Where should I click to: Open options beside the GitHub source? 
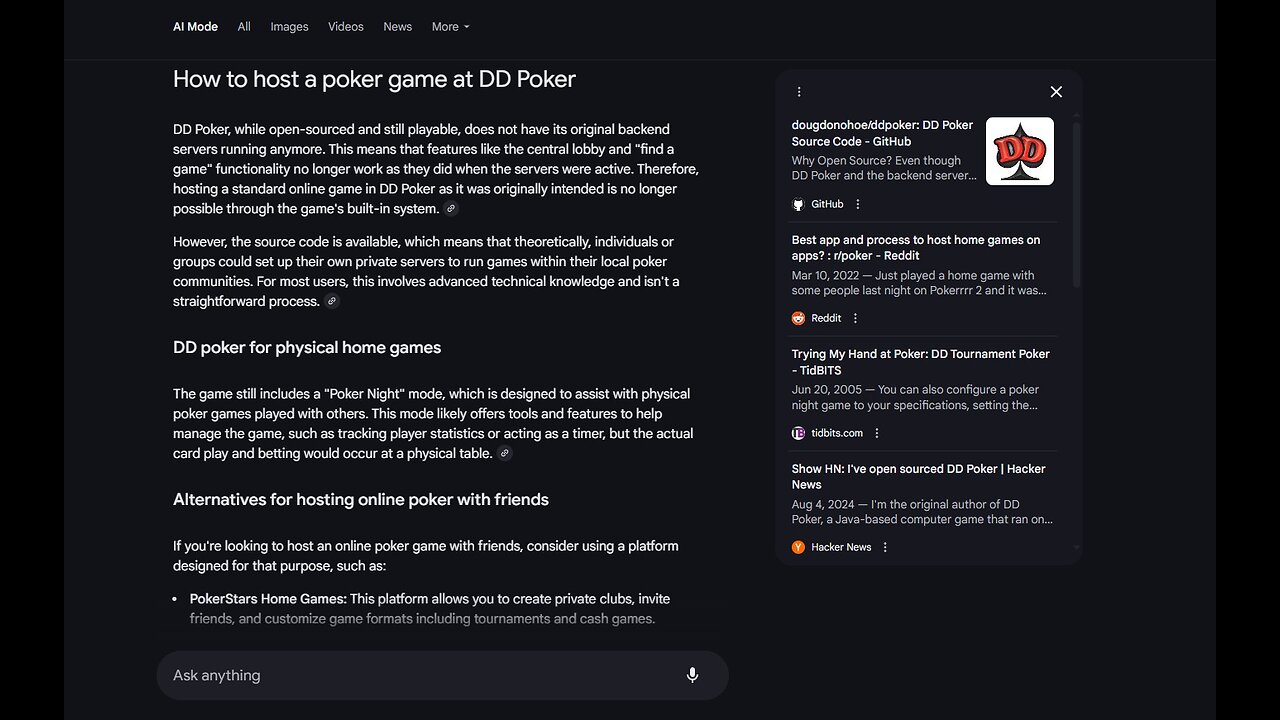[x=858, y=204]
